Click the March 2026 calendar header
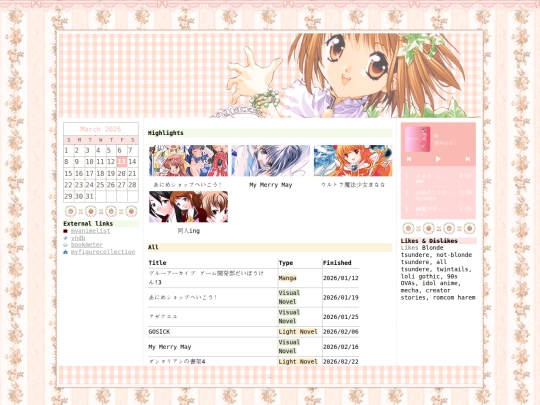Screen dimensions: 540x405 point(101,129)
